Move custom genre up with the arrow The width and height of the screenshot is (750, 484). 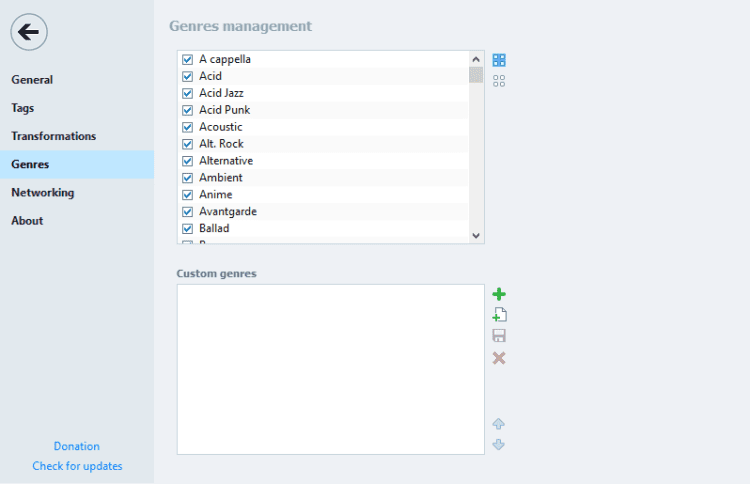[499, 424]
